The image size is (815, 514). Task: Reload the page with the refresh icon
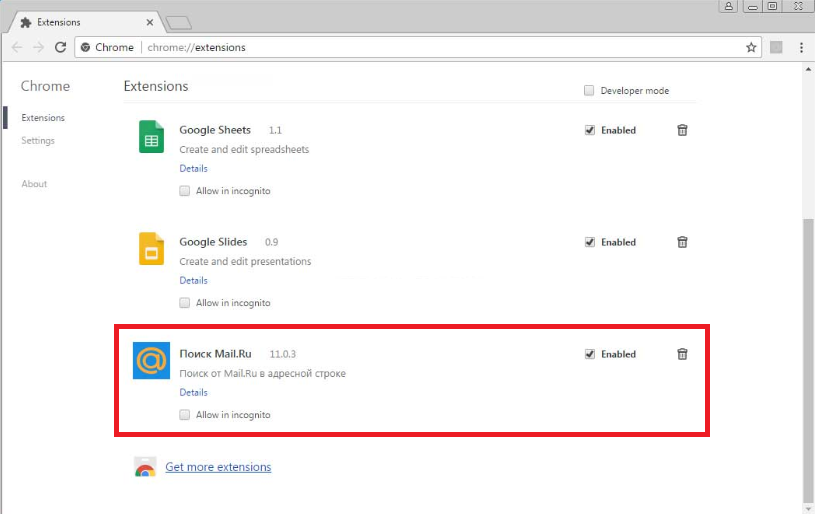click(x=60, y=47)
